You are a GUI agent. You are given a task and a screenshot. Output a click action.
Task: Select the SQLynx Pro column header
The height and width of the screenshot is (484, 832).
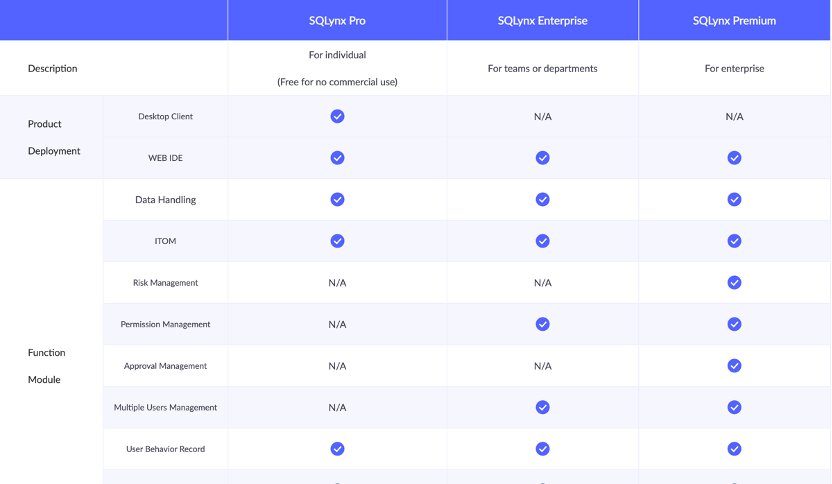tap(337, 20)
